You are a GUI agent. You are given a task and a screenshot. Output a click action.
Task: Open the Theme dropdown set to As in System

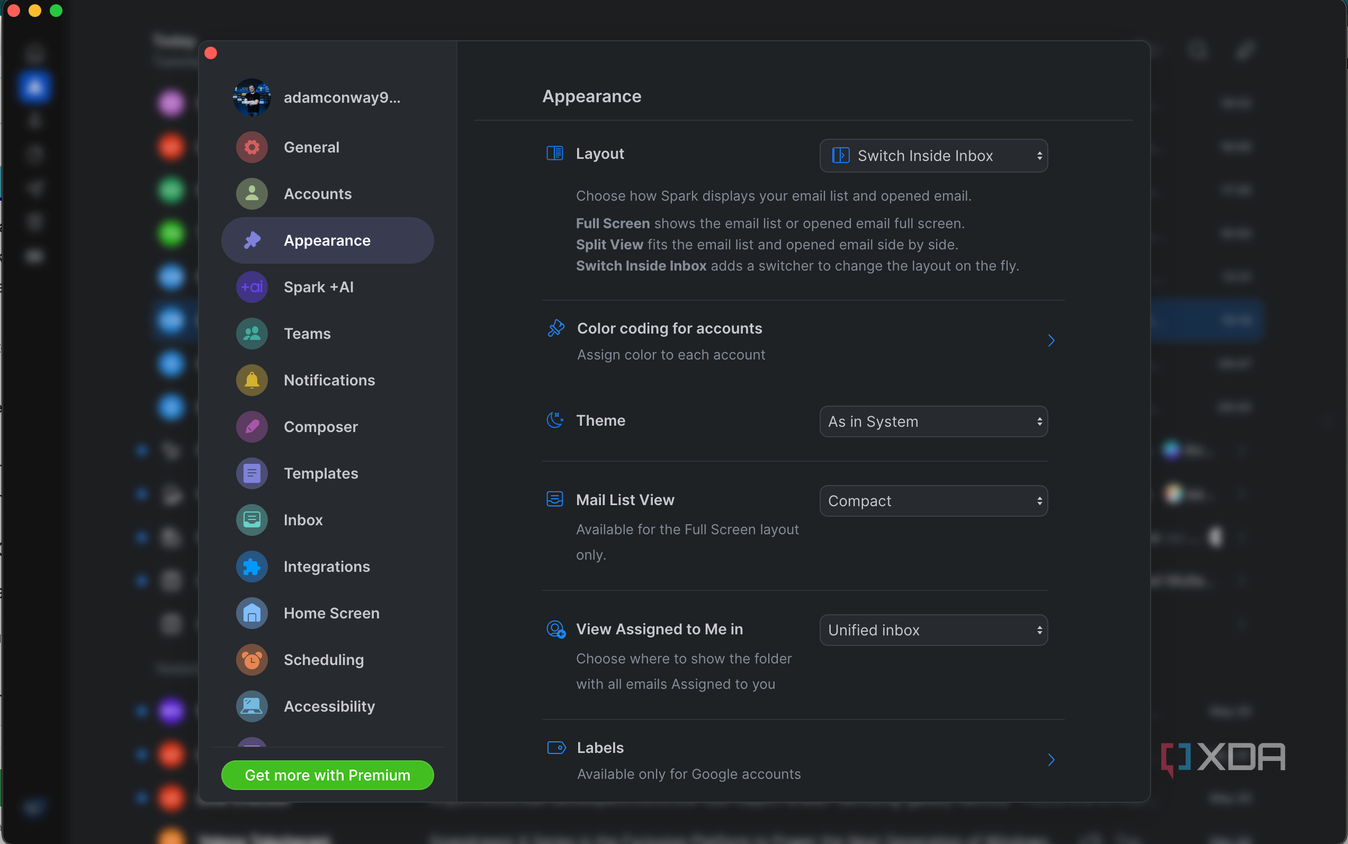click(x=934, y=422)
